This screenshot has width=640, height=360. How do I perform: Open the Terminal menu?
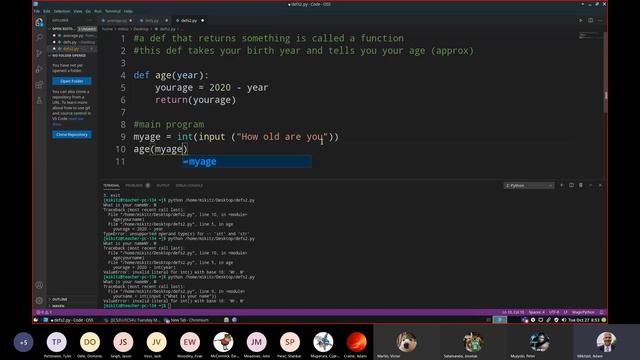point(113,11)
